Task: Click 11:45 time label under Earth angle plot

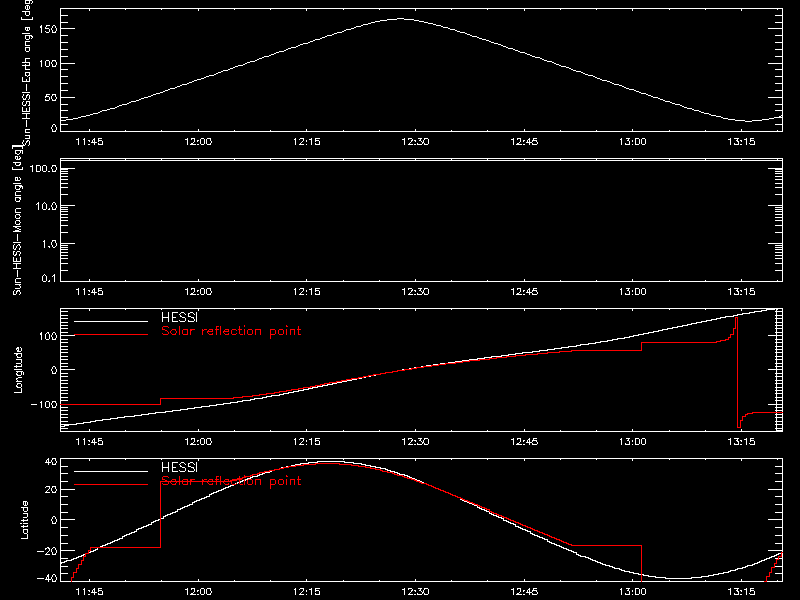Action: point(89,142)
